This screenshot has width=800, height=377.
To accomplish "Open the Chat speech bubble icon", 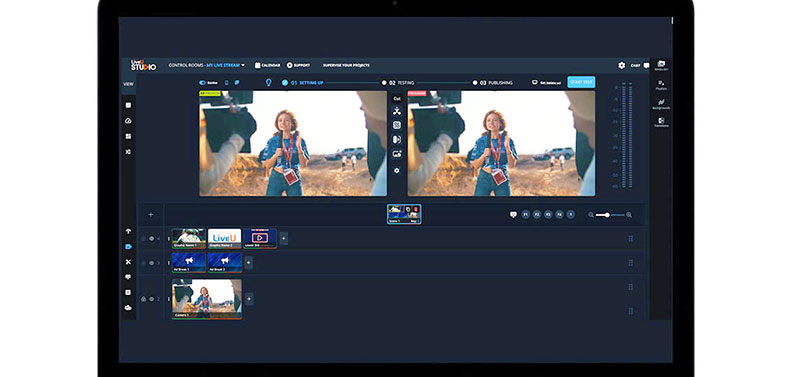I will point(646,65).
